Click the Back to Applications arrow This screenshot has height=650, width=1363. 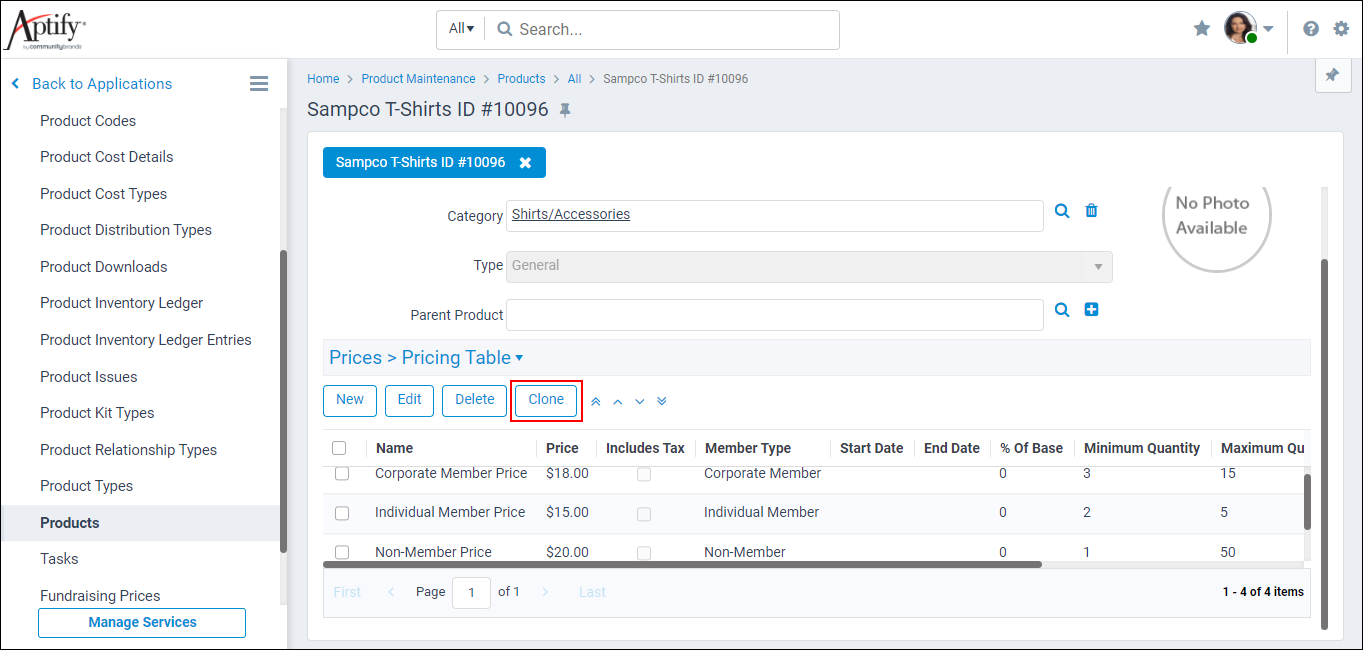point(15,84)
